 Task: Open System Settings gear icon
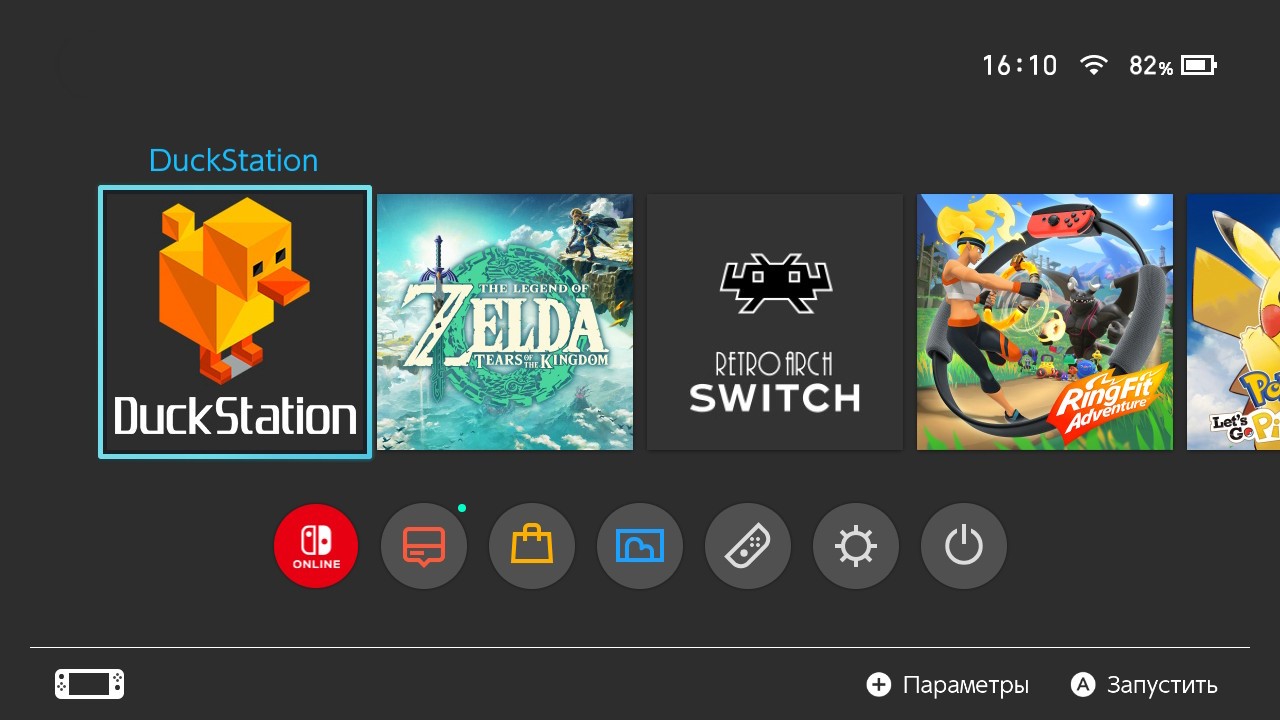tap(856, 546)
